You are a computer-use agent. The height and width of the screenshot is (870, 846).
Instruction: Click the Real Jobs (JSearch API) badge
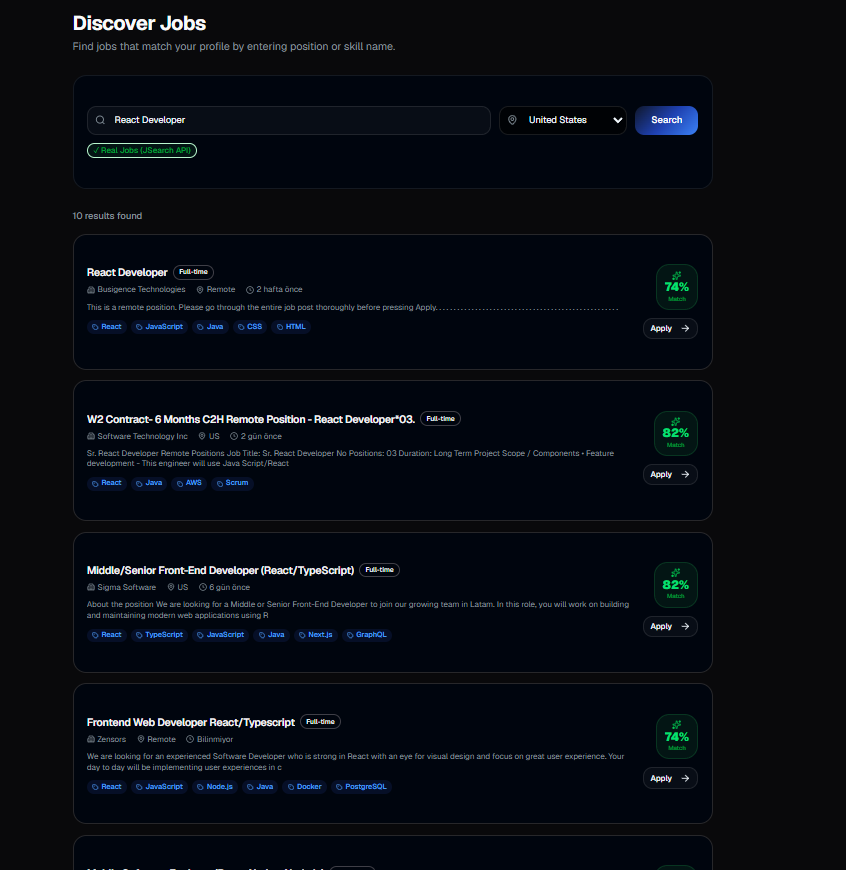pyautogui.click(x=142, y=150)
